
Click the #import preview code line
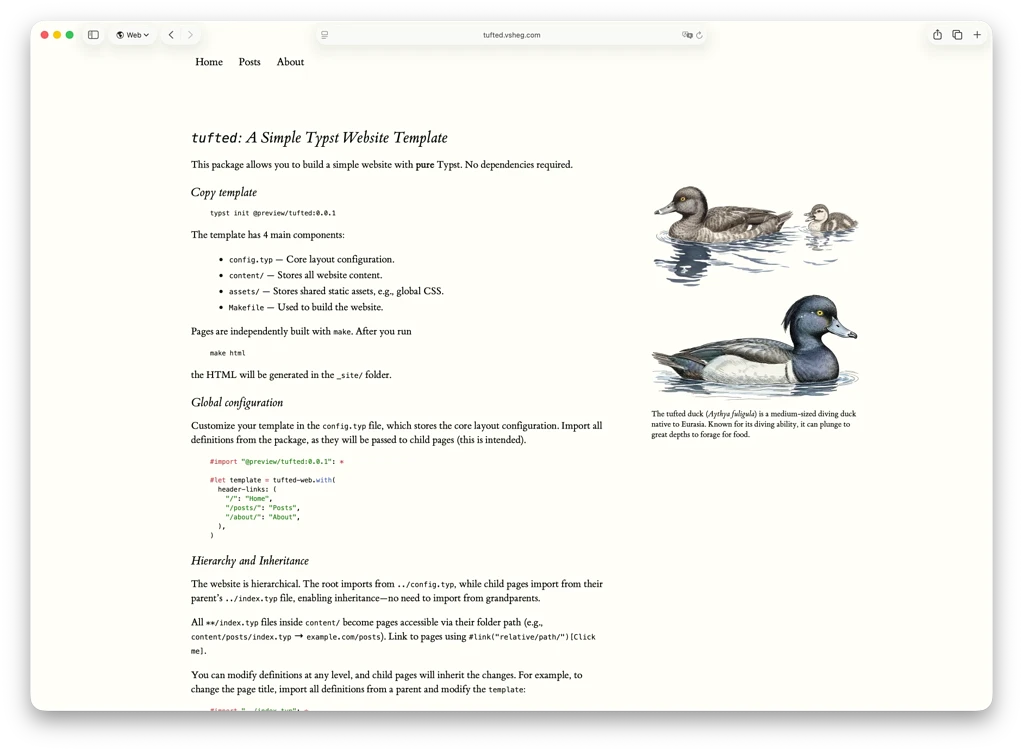point(277,461)
